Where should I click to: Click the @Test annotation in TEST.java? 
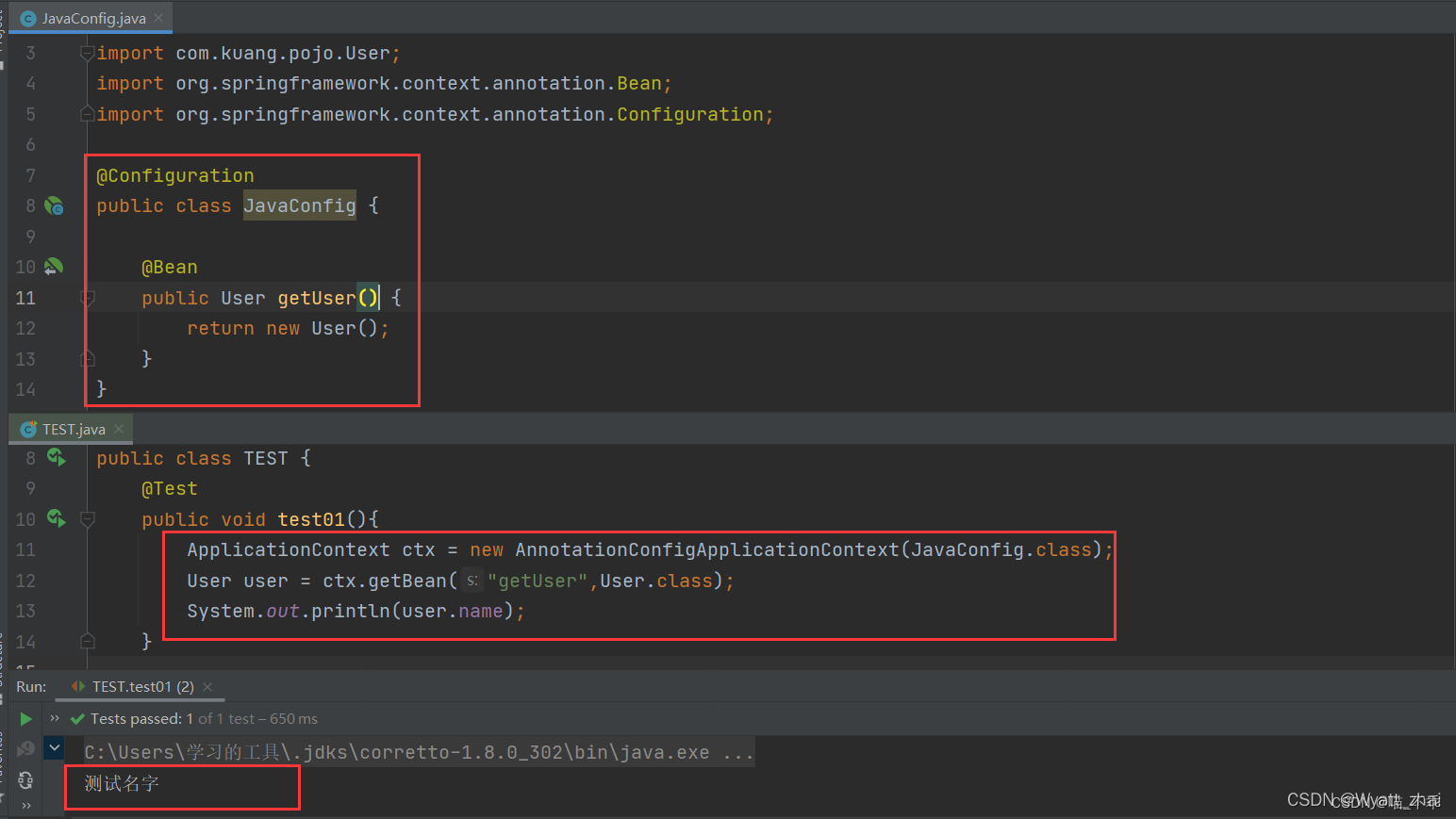(170, 488)
